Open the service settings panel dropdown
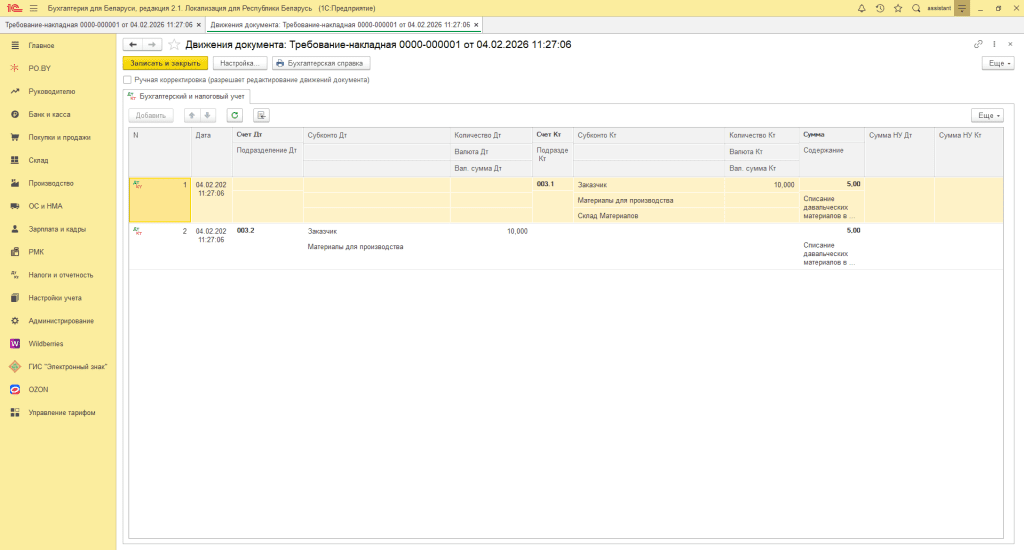 point(962,8)
